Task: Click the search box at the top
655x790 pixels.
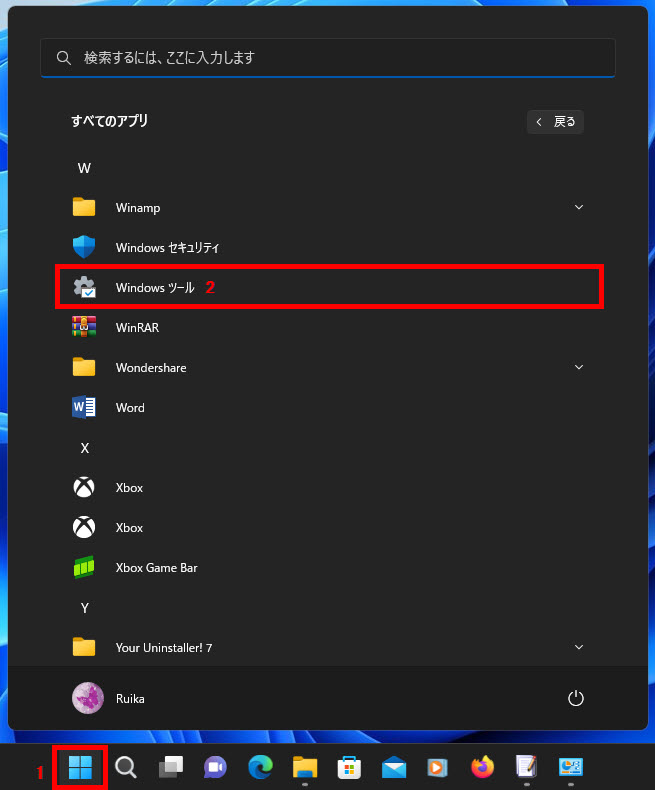Action: 328,58
